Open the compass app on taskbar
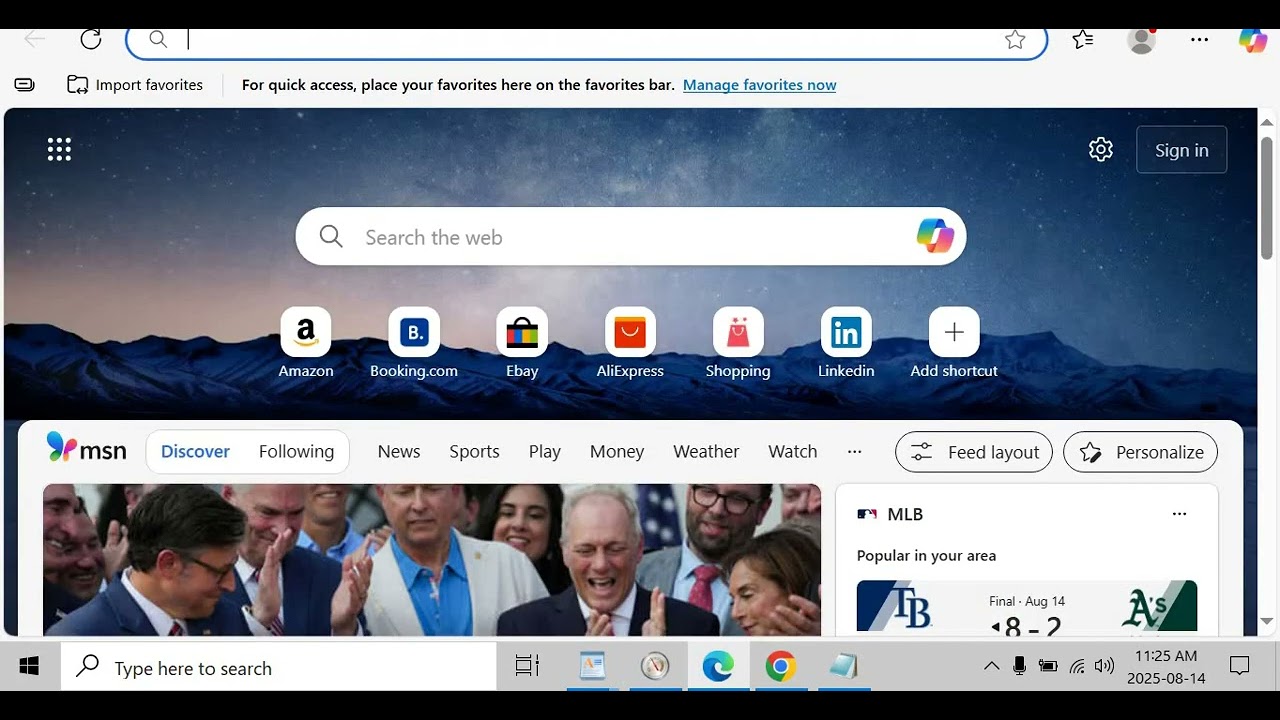 655,666
